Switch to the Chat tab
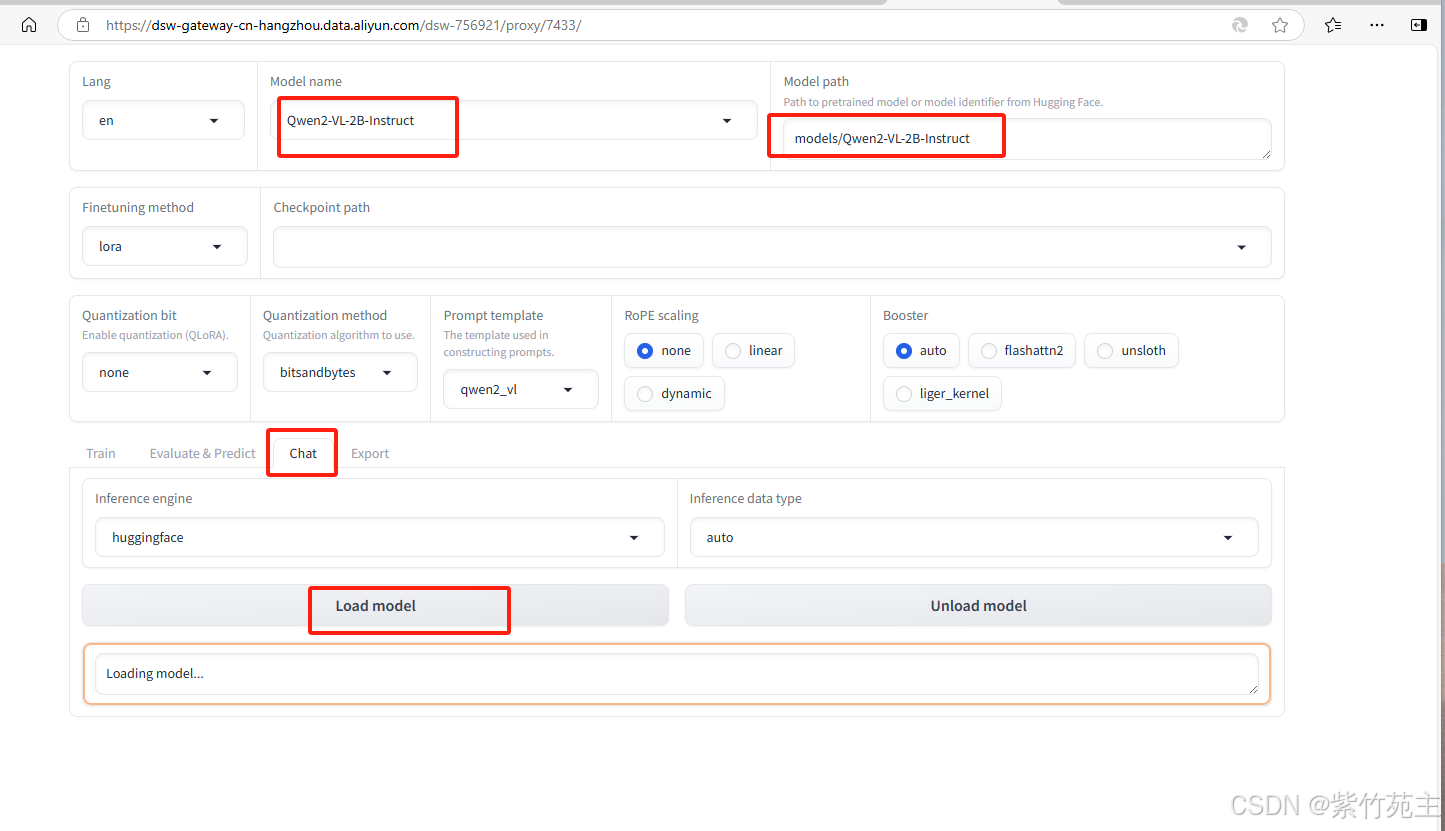 [x=303, y=453]
